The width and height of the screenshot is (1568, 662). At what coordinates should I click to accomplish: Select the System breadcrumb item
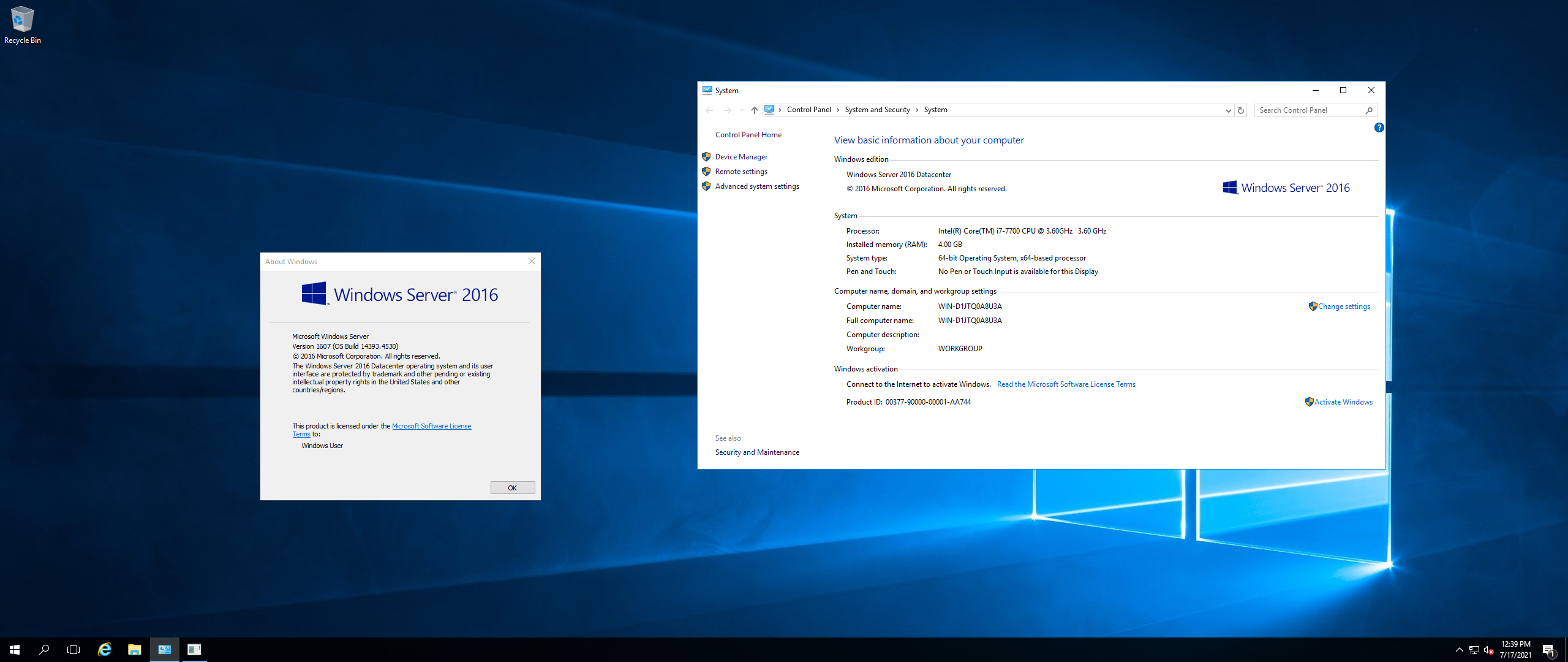coord(935,110)
